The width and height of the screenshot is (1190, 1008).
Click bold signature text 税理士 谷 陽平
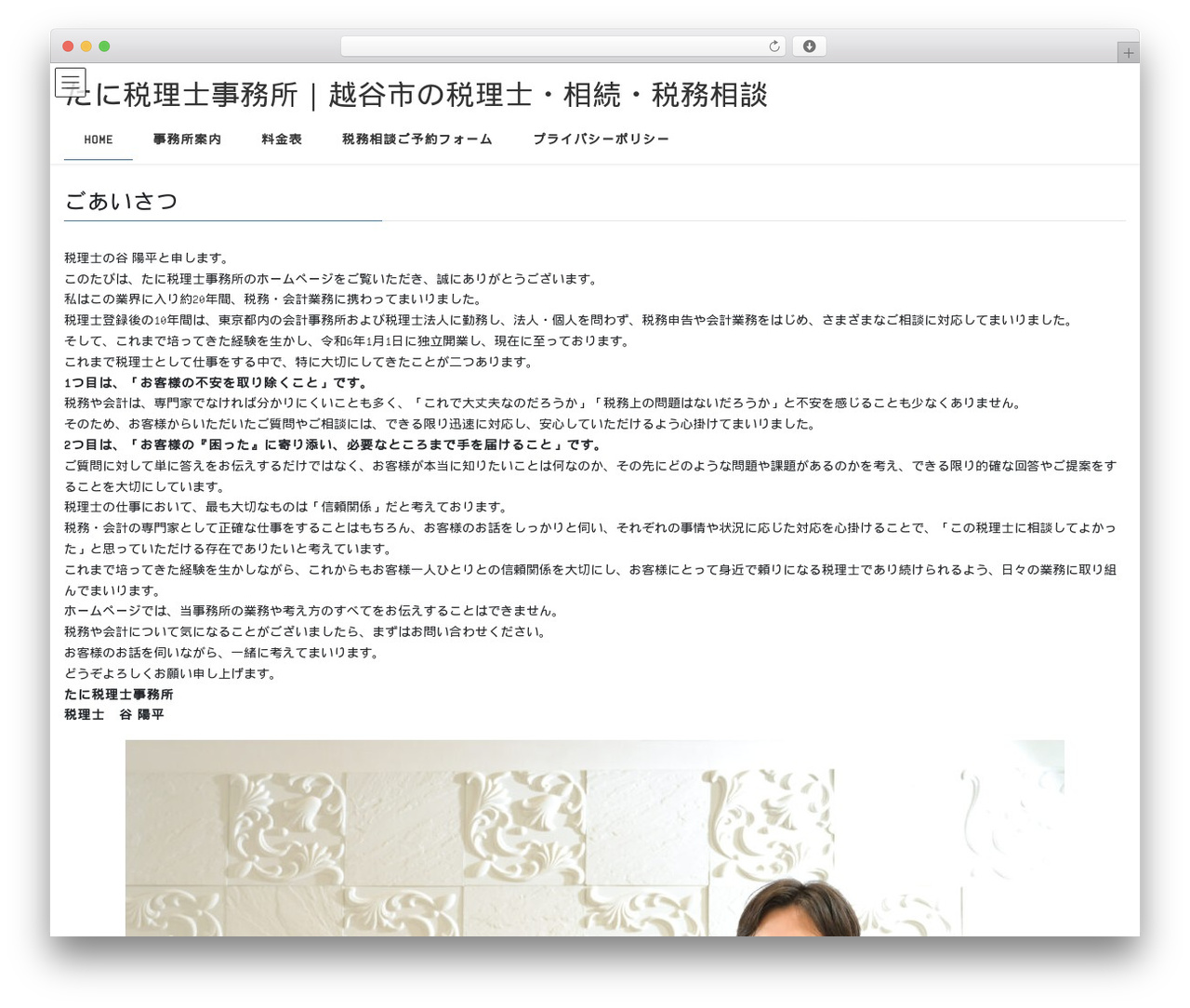coord(114,714)
